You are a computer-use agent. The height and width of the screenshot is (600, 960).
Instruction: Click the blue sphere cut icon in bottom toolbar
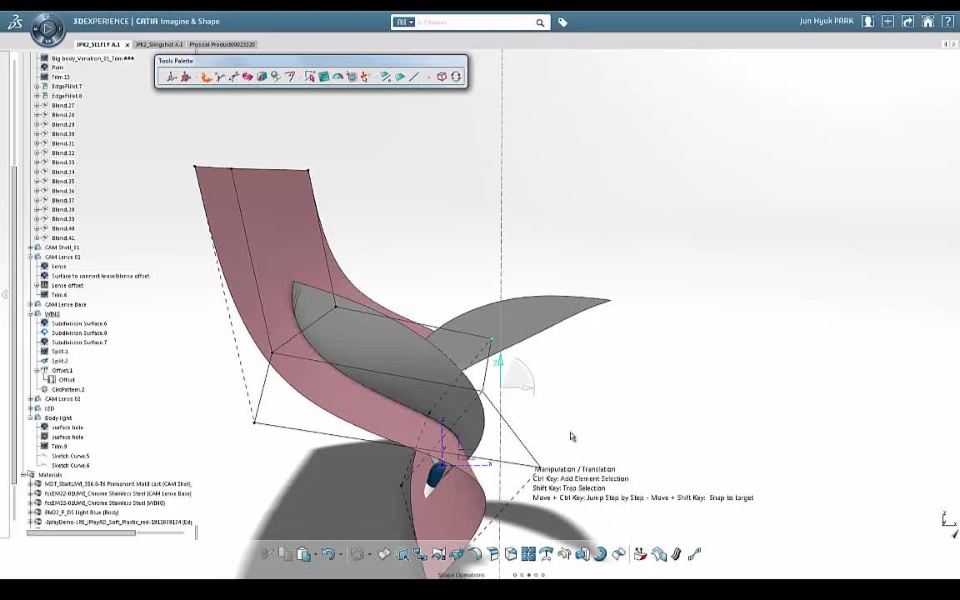click(x=600, y=554)
